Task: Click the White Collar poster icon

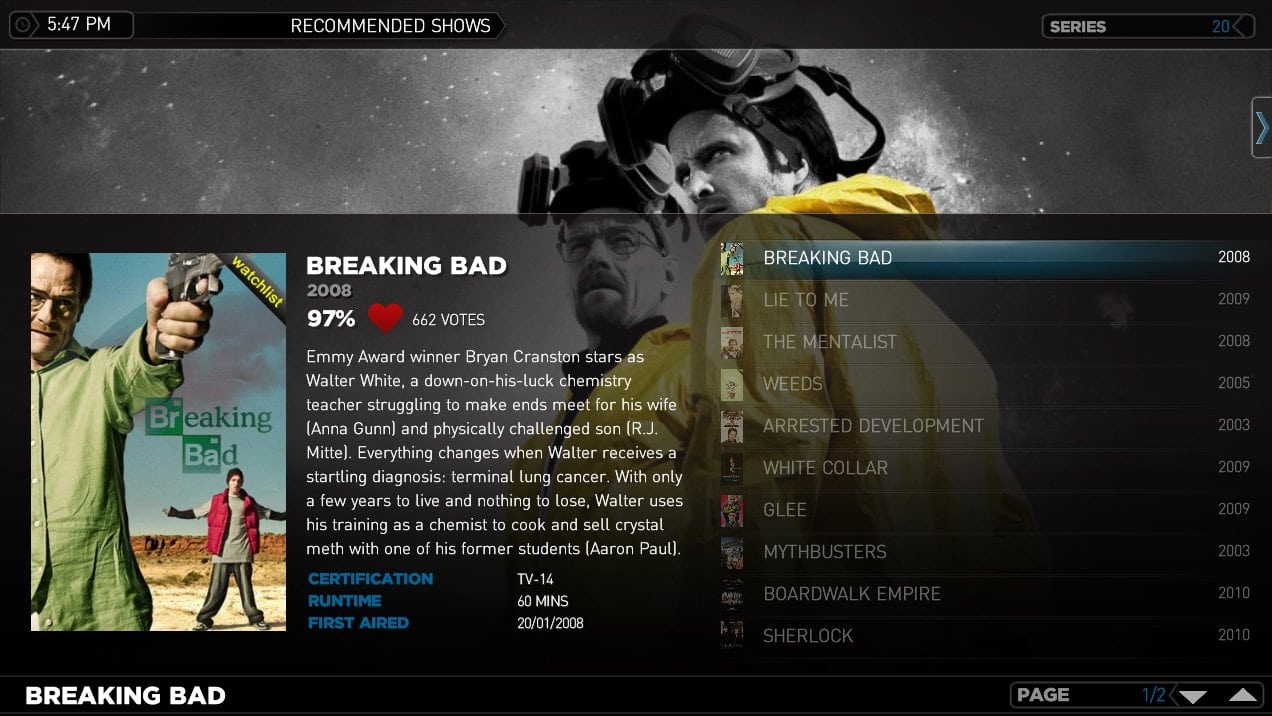Action: coord(732,468)
